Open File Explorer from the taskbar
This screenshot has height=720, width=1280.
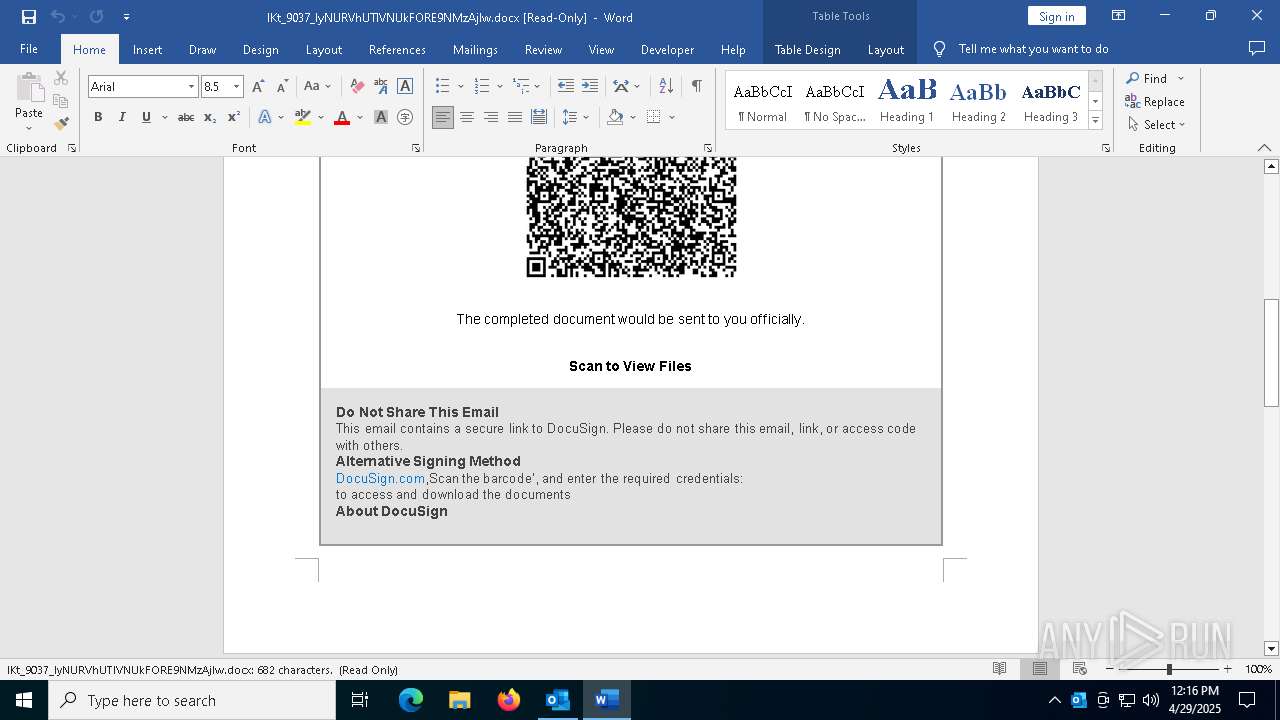(x=460, y=700)
